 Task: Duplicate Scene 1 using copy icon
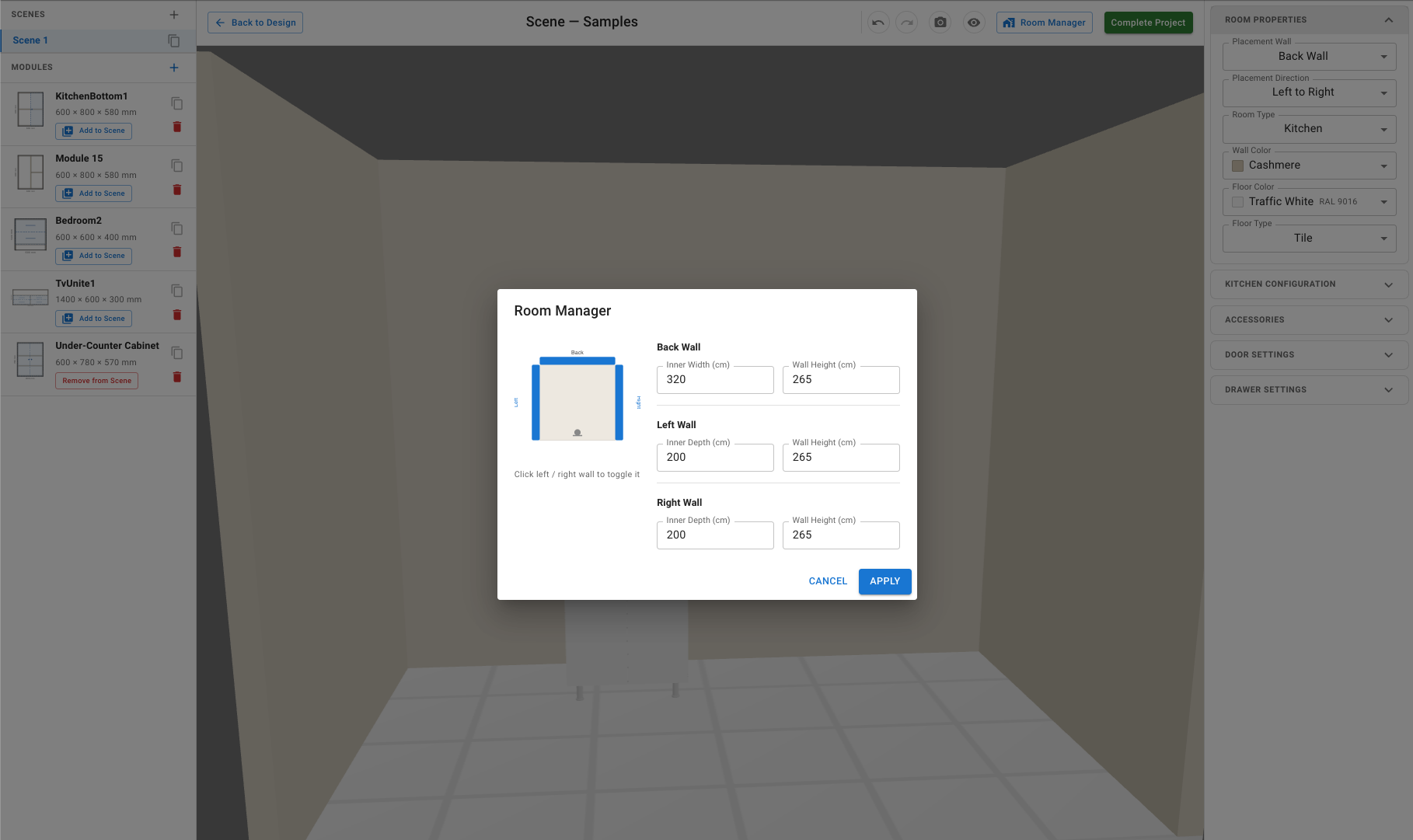tap(174, 40)
